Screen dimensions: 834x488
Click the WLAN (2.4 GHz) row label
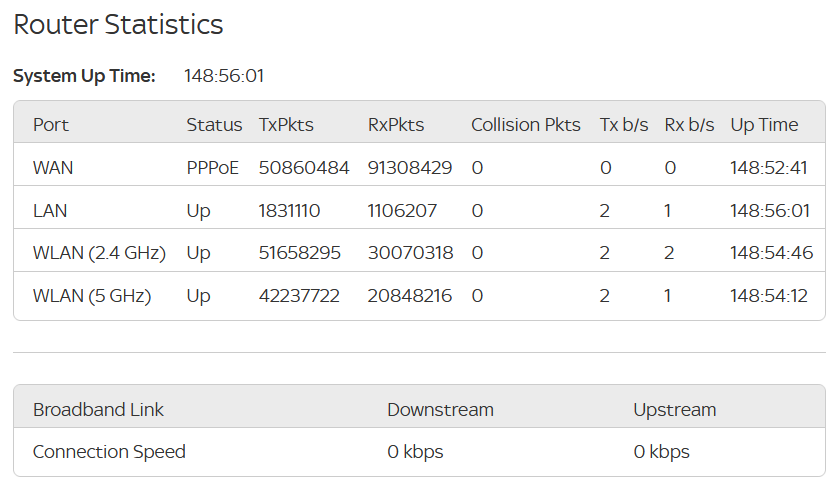[99, 253]
